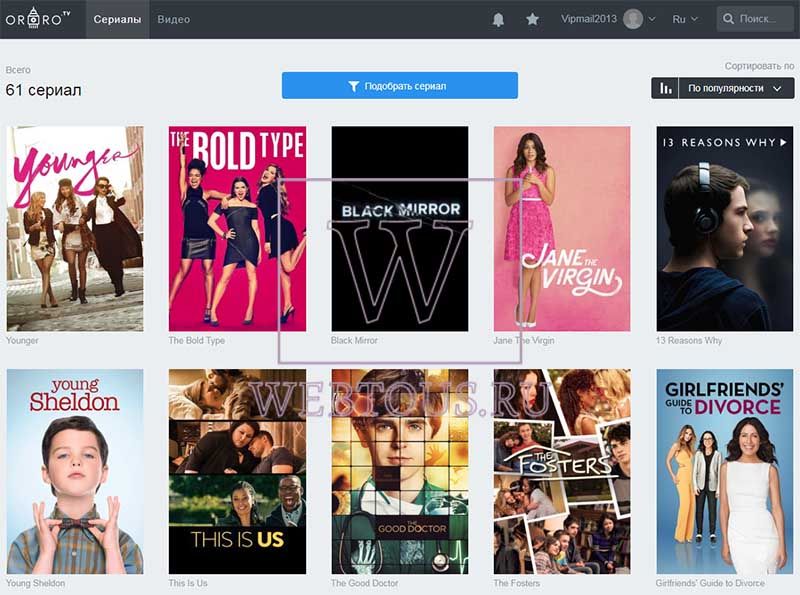Open Girlfriends' Guide to Divorce poster
This screenshot has width=800, height=595.
pos(724,472)
